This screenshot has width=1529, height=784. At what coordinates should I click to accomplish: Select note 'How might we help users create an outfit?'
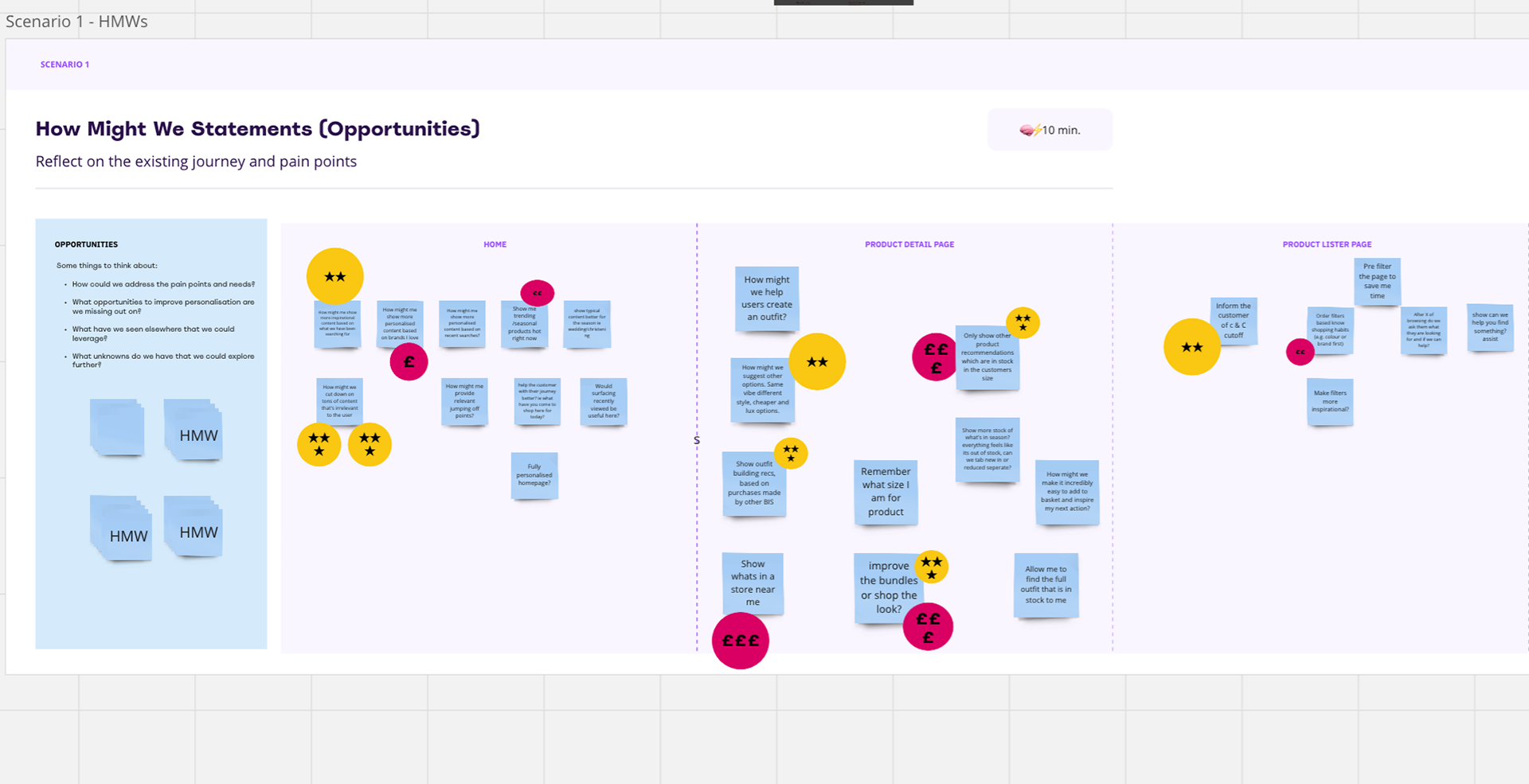tap(767, 298)
